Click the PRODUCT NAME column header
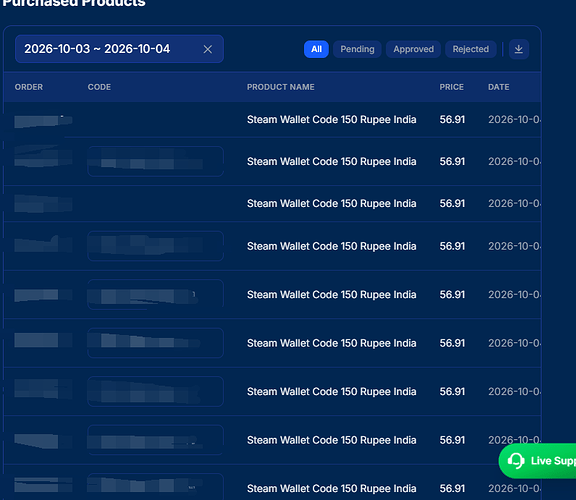576x500 pixels. (281, 87)
